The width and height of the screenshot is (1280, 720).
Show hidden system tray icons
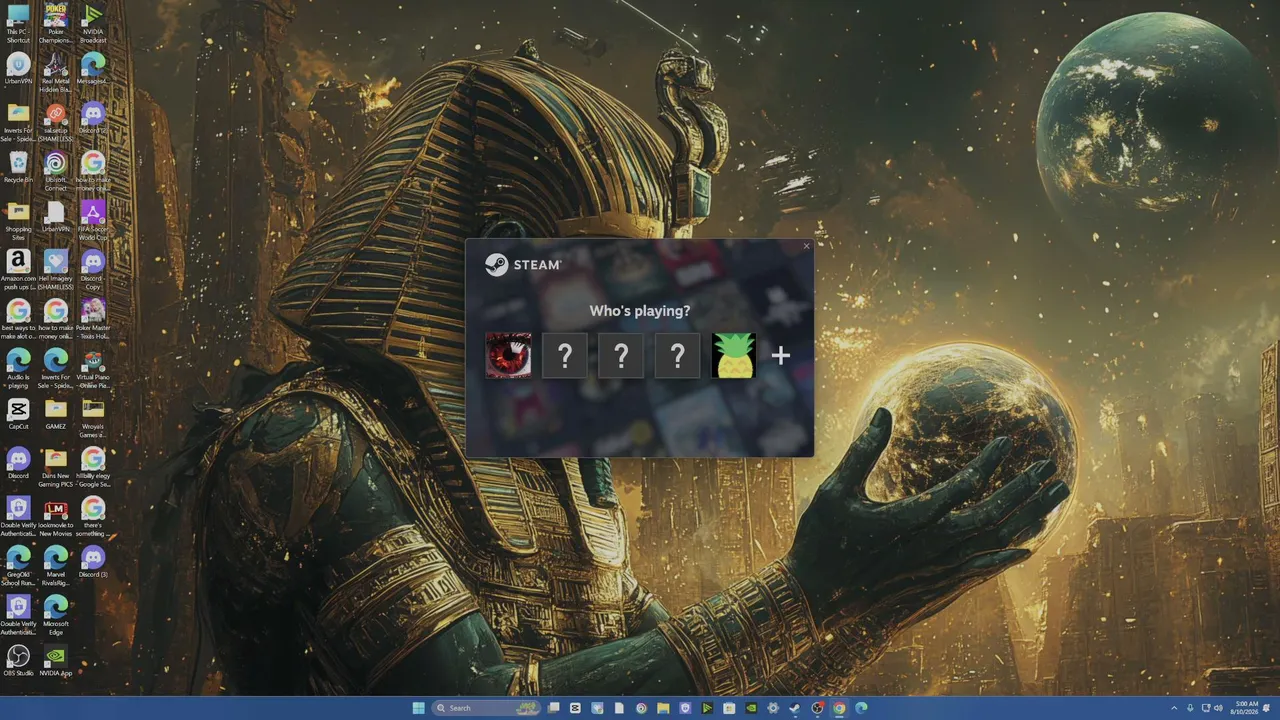[1175, 708]
